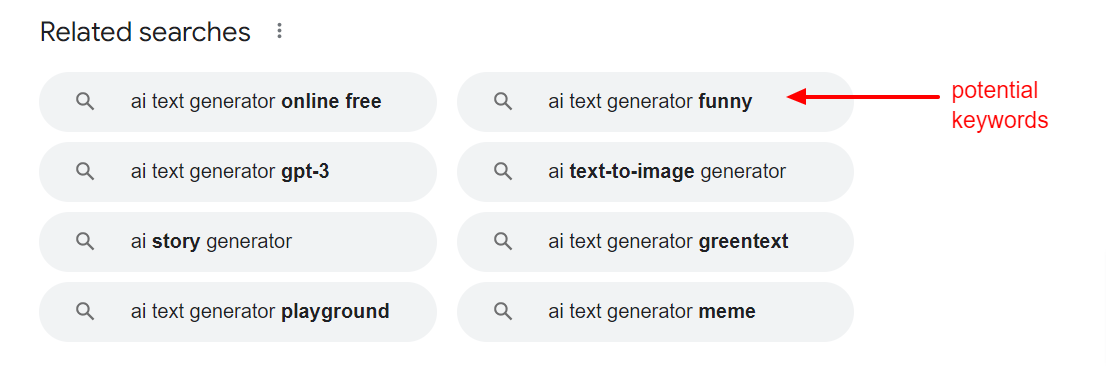Click the red arrow pointing to funny
1106x386 pixels.
[x=863, y=97]
